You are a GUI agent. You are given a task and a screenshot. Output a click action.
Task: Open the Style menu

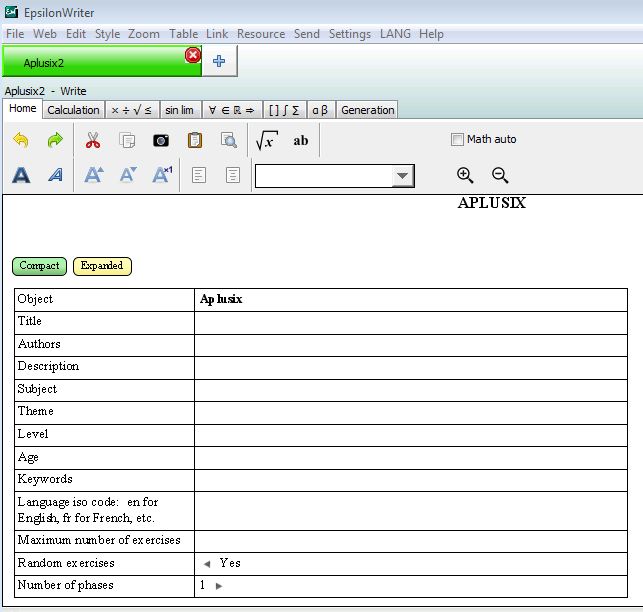click(x=107, y=34)
